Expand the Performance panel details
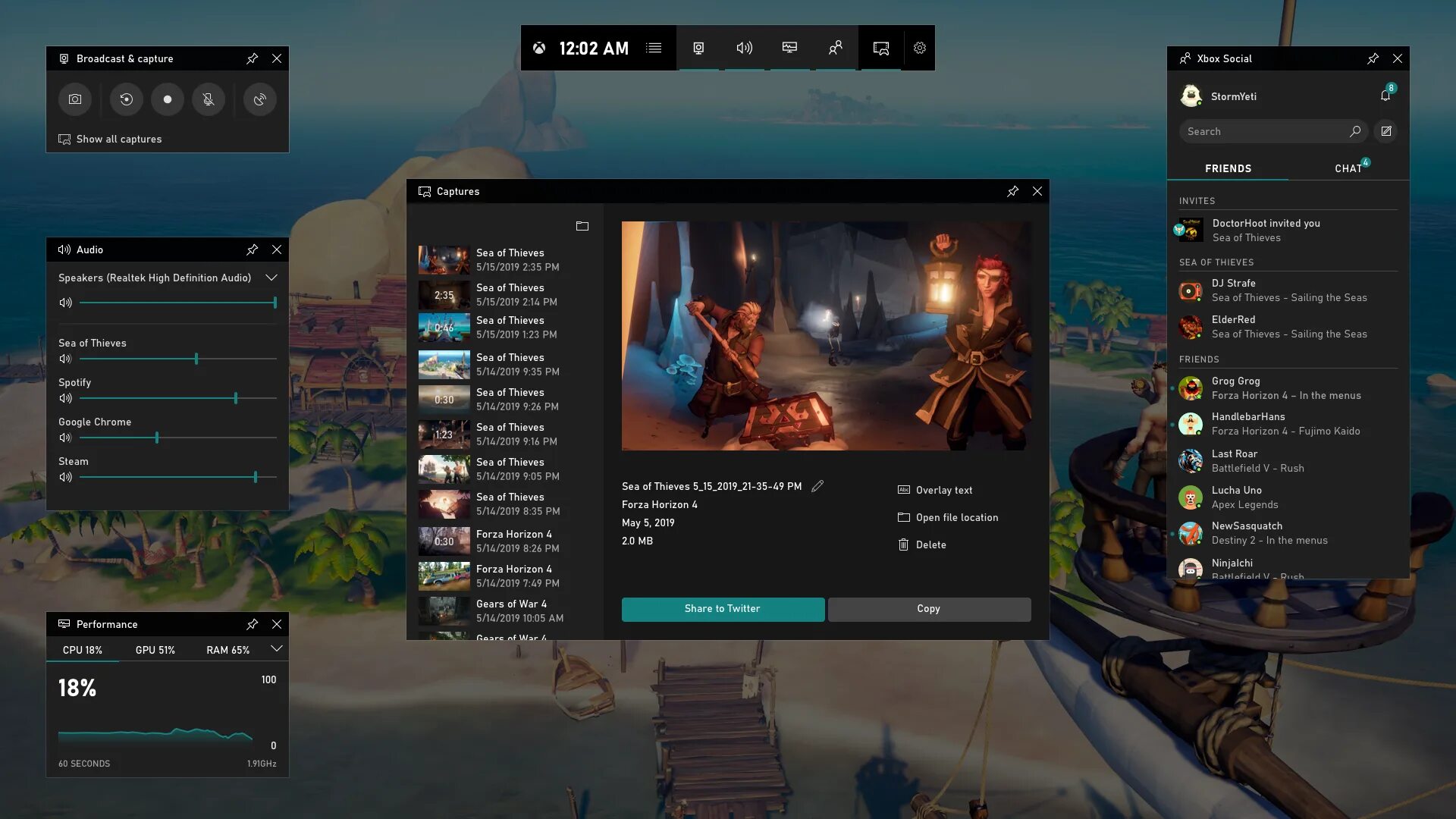Screen dimensions: 1456x819 (x=276, y=650)
